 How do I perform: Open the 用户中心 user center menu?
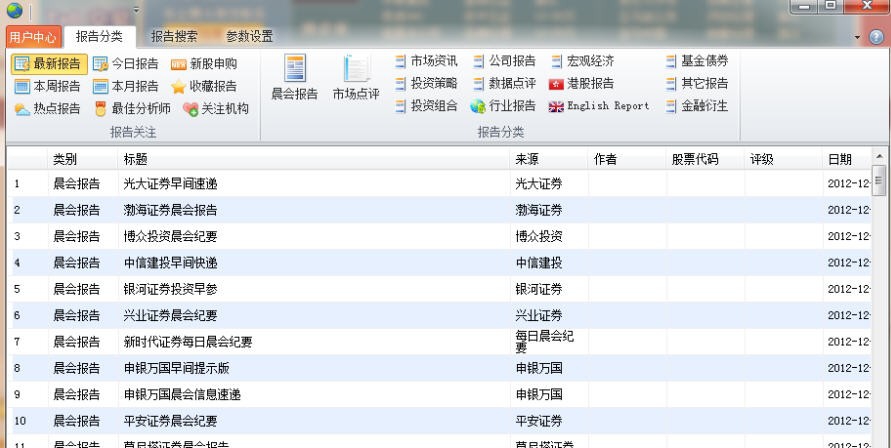tap(33, 37)
